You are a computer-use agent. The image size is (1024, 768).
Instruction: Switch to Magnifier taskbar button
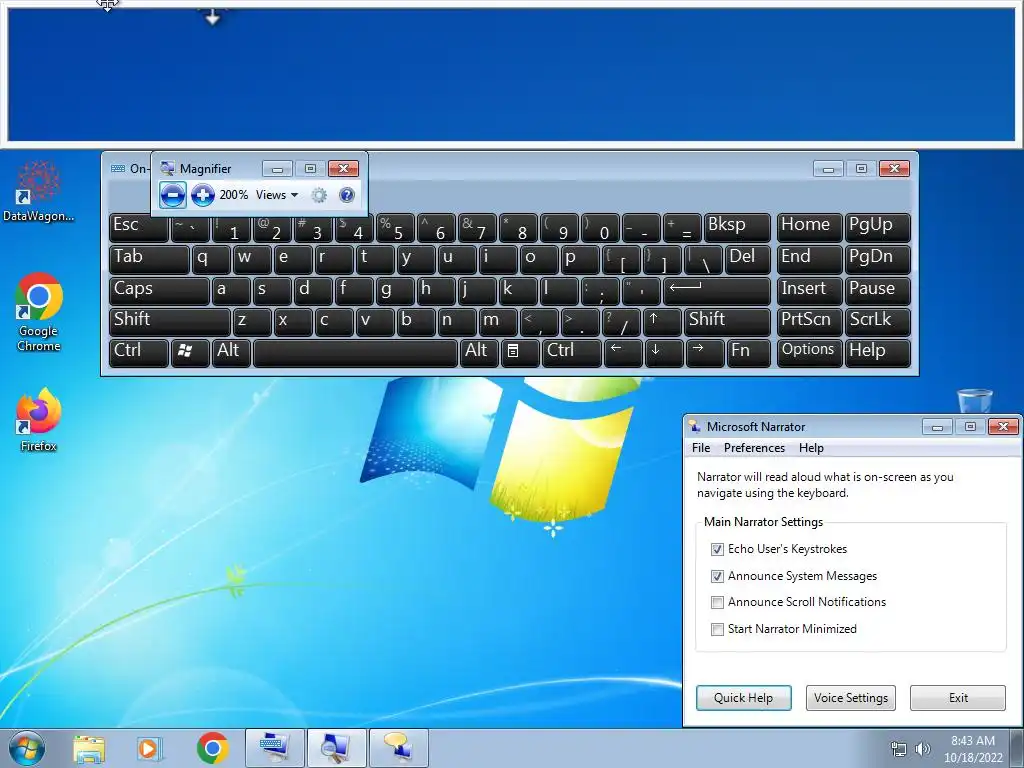(336, 748)
